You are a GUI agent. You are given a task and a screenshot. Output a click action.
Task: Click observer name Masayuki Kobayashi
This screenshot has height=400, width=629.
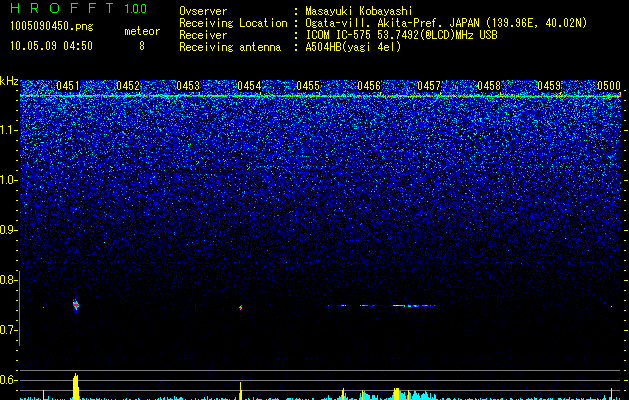click(x=359, y=11)
